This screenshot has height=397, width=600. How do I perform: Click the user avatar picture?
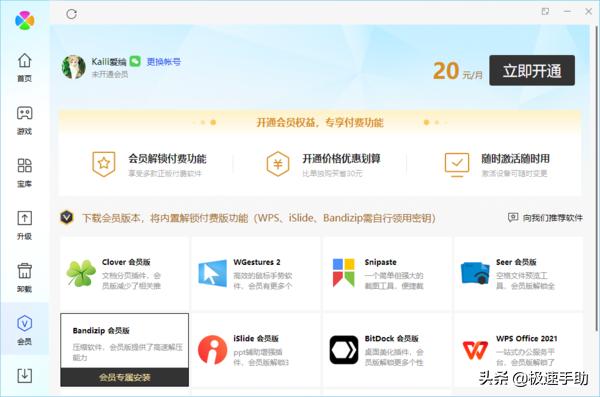73,67
